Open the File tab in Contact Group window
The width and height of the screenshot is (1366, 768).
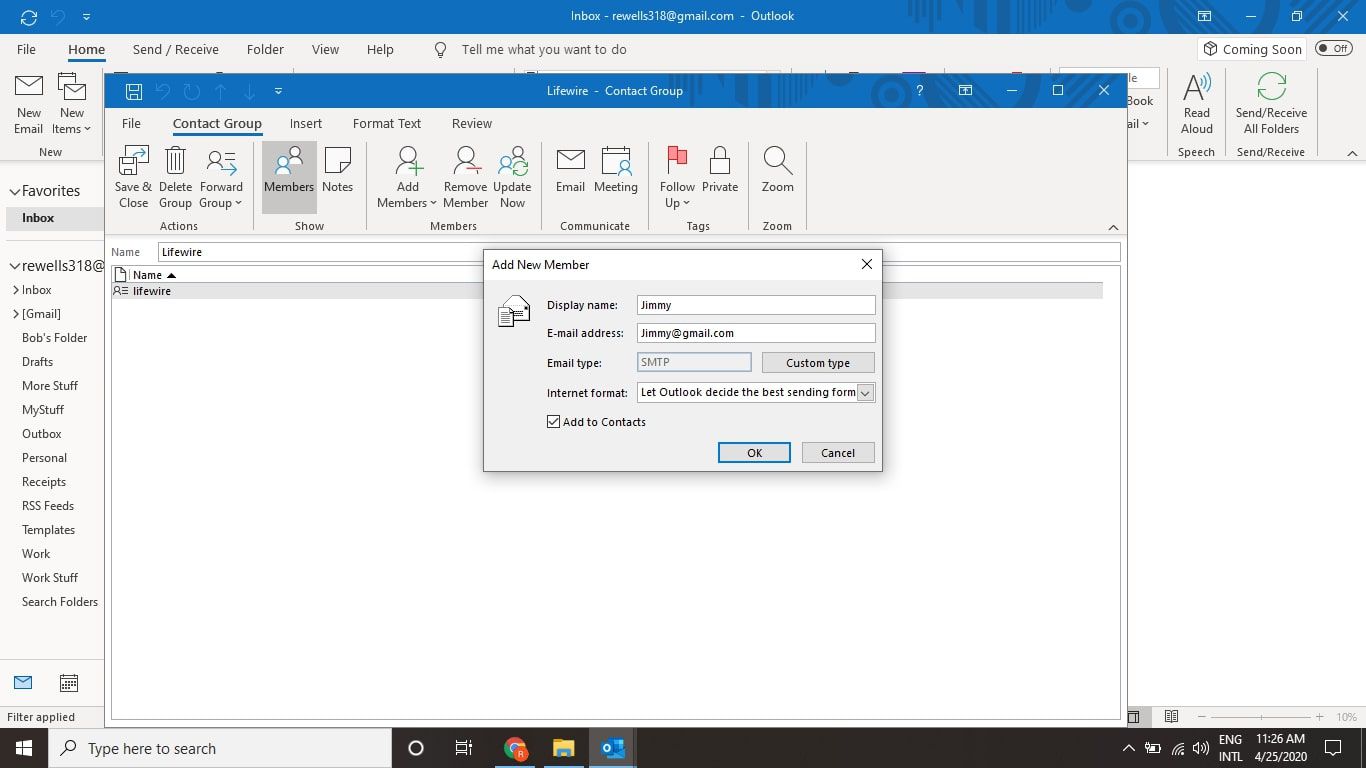(131, 123)
